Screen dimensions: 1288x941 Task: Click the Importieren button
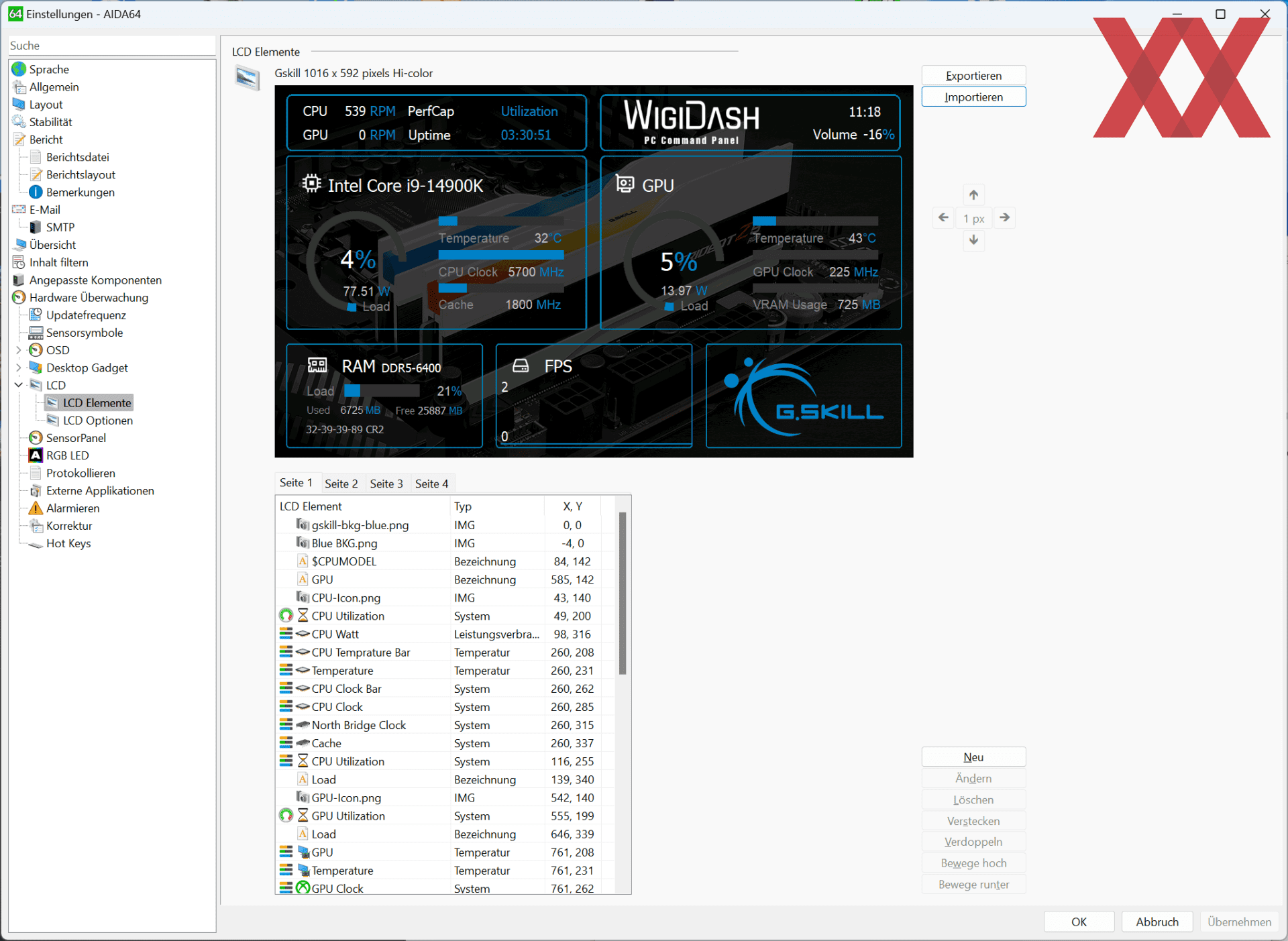973,97
